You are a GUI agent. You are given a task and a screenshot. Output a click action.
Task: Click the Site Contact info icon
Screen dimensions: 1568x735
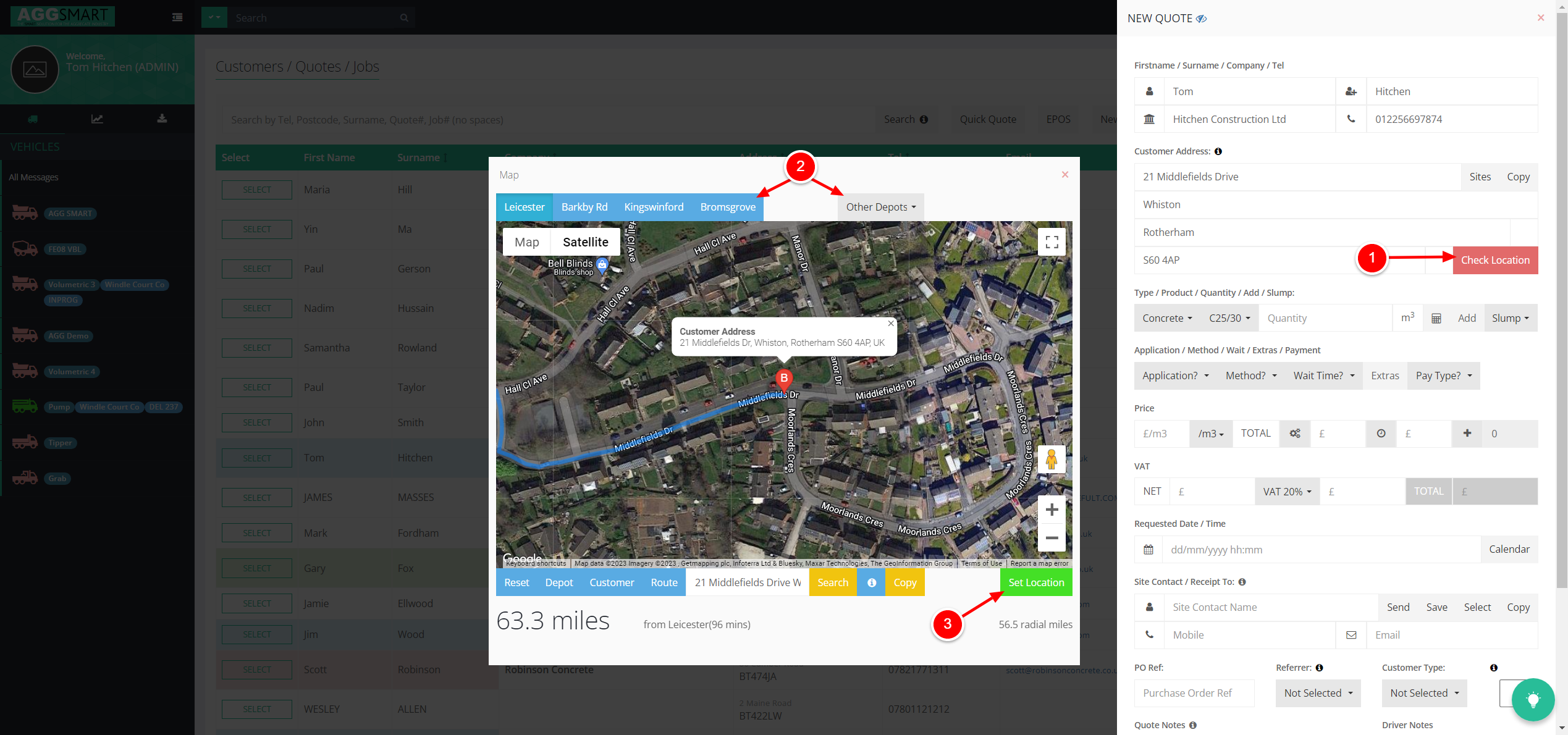pos(1242,582)
